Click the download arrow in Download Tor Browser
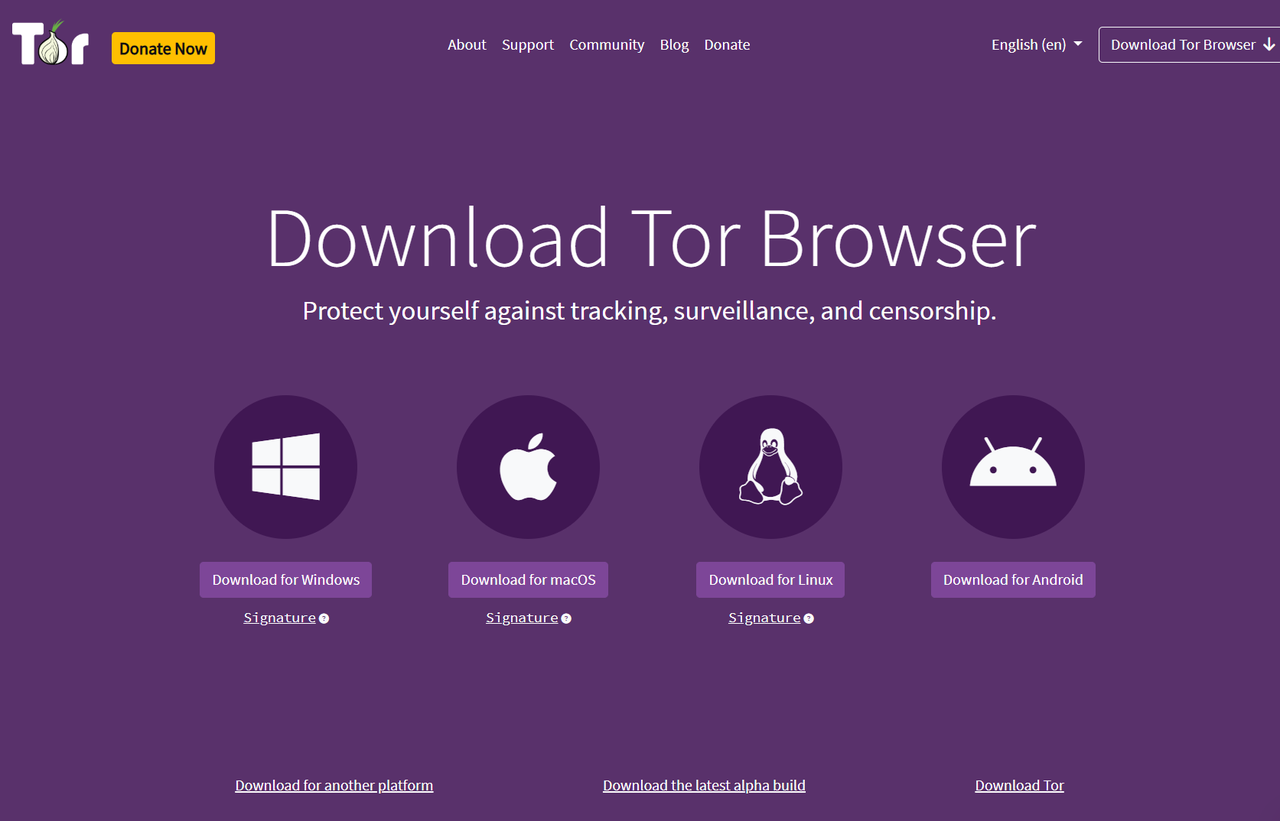Image resolution: width=1280 pixels, height=821 pixels. pyautogui.click(x=1268, y=44)
